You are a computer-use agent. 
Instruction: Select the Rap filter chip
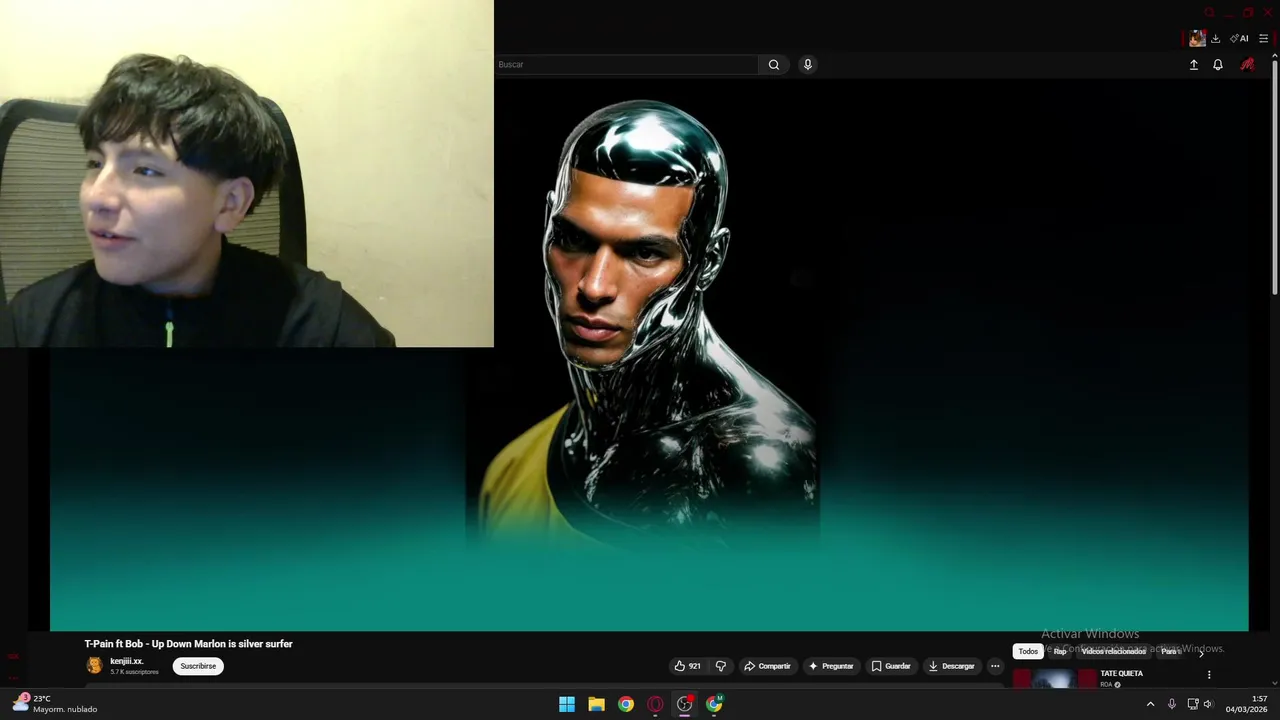1060,651
